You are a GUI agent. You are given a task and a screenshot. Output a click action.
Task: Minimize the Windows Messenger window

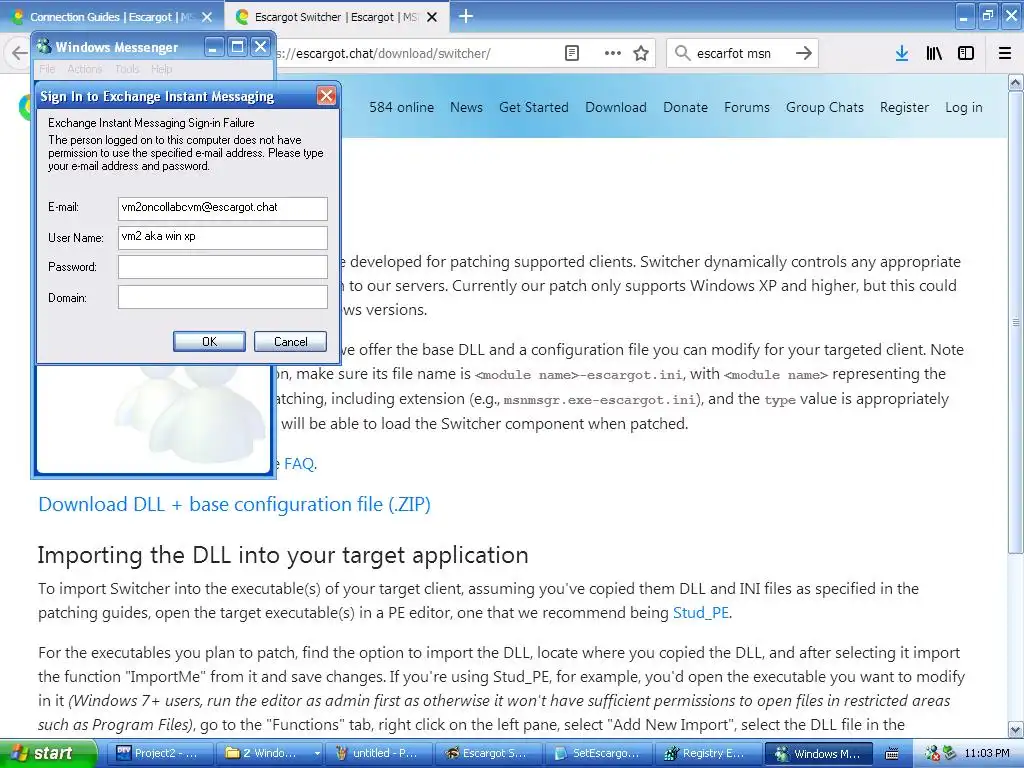pos(214,47)
